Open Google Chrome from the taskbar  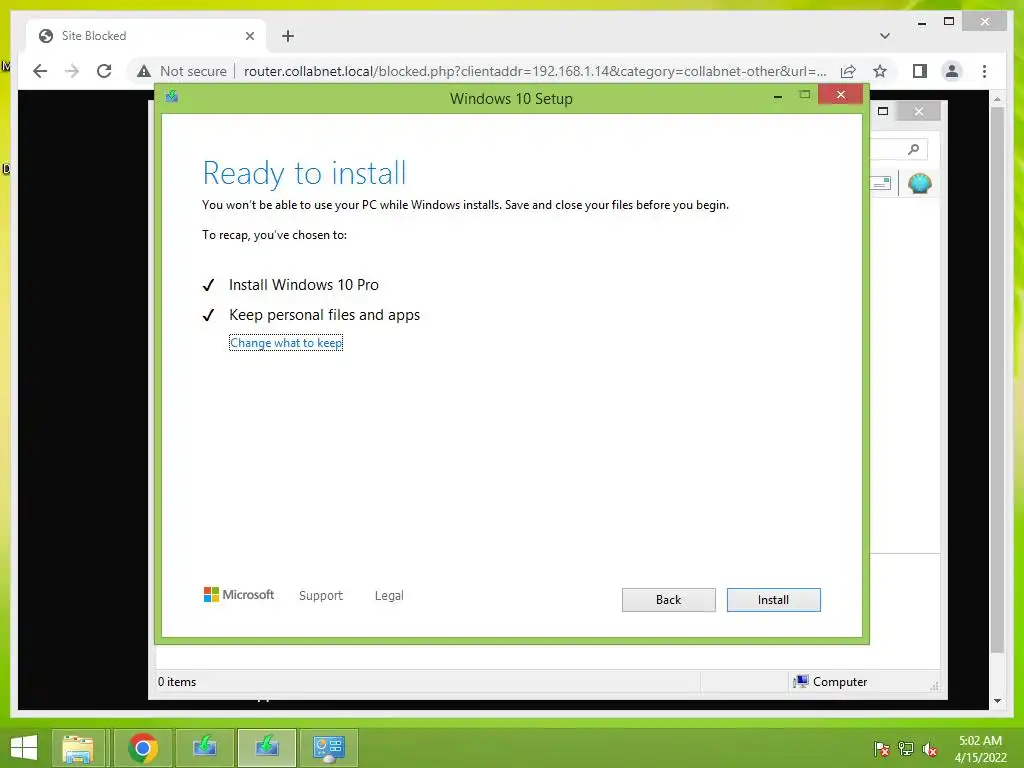tap(142, 748)
